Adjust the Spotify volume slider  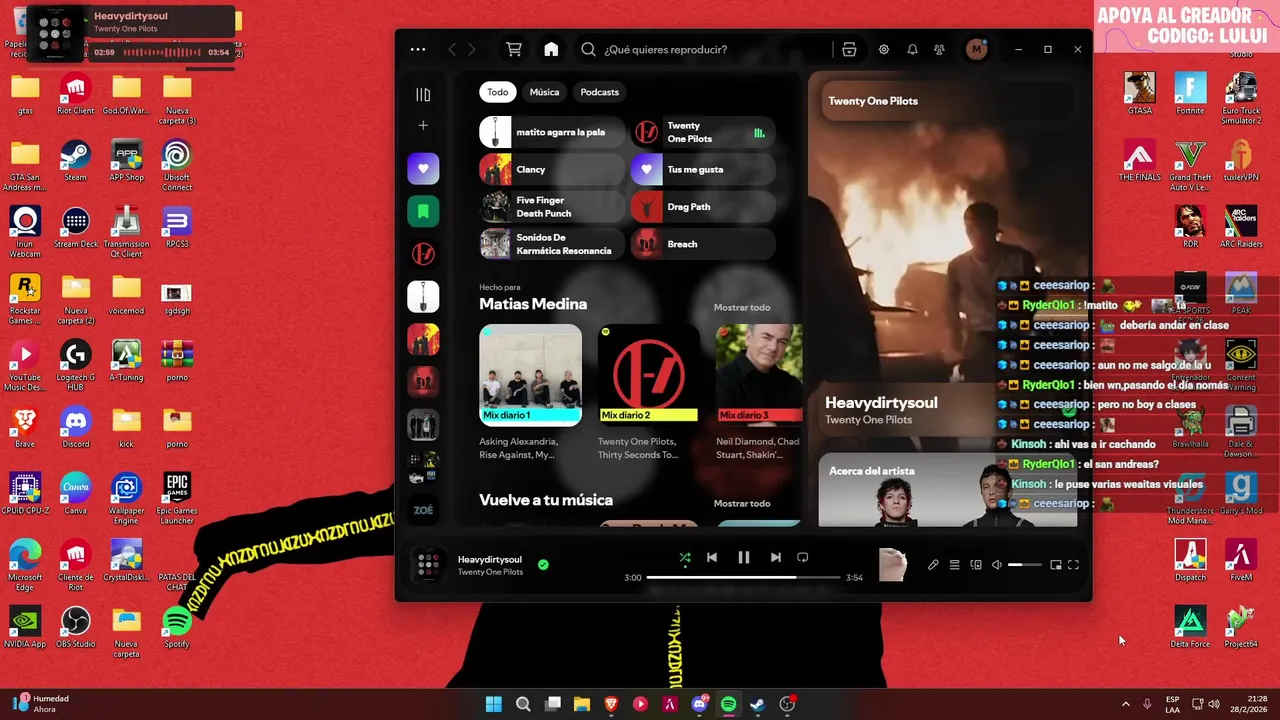pyautogui.click(x=1025, y=565)
